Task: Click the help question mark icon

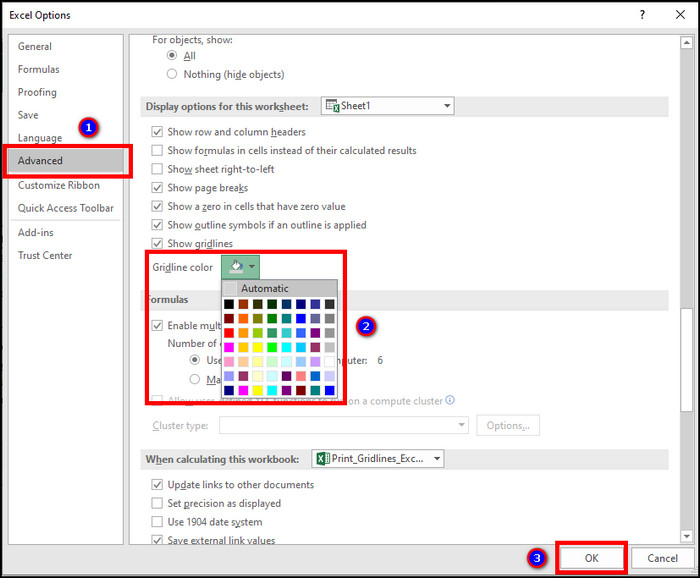Action: point(642,15)
